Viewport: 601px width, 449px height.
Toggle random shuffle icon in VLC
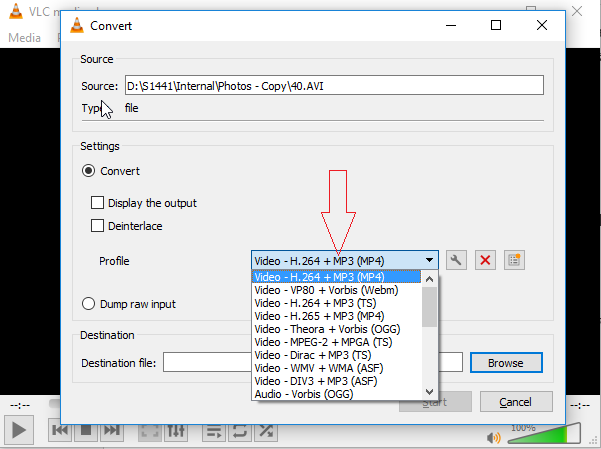[265, 431]
